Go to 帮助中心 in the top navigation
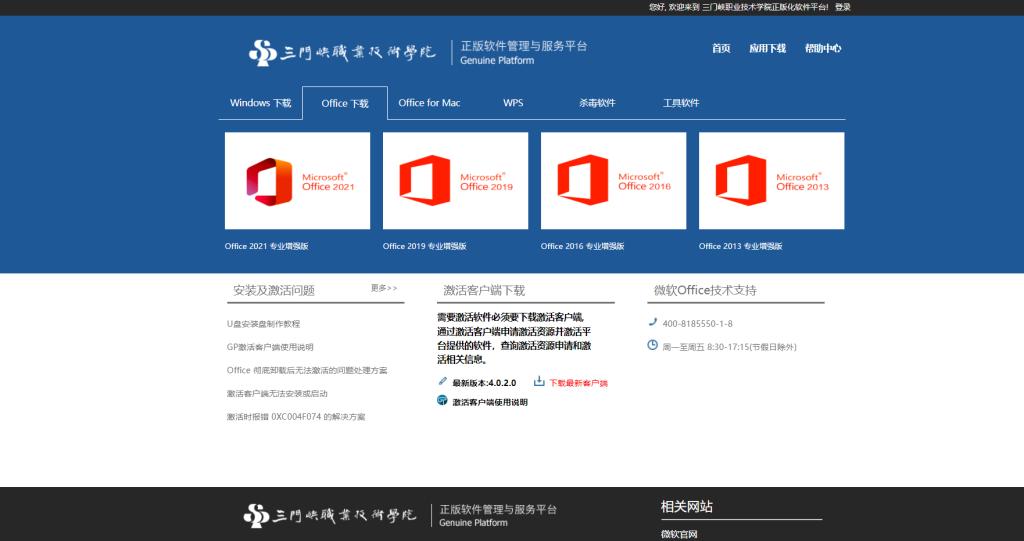The height and width of the screenshot is (541, 1024). pyautogui.click(x=822, y=48)
